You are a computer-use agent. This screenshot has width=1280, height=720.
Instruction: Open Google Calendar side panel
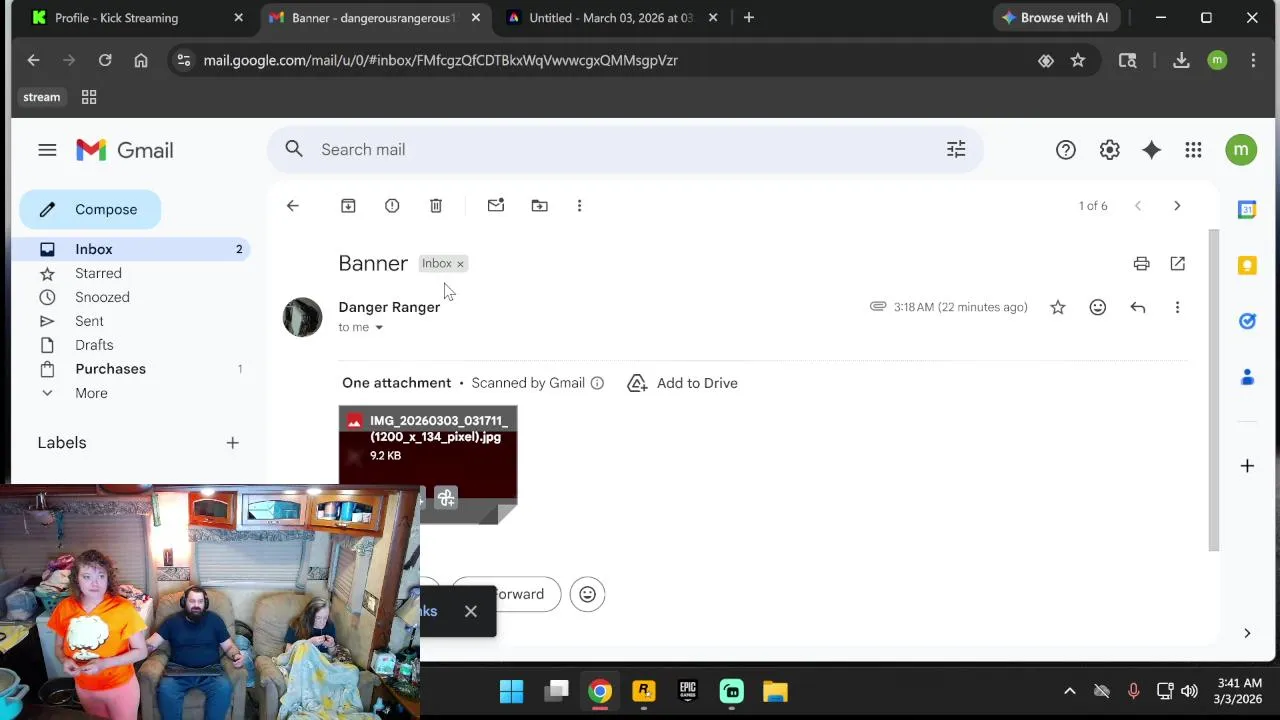[x=1247, y=209]
